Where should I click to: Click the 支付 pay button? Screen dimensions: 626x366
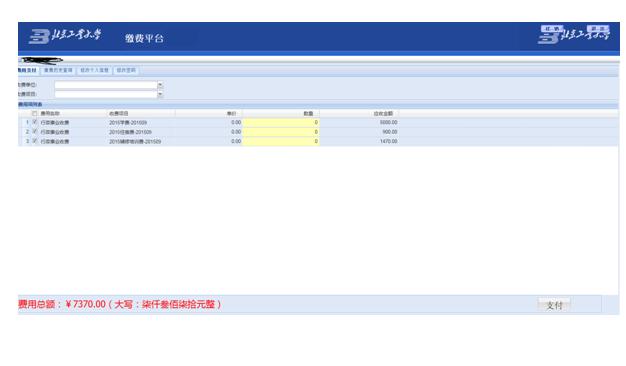click(554, 305)
